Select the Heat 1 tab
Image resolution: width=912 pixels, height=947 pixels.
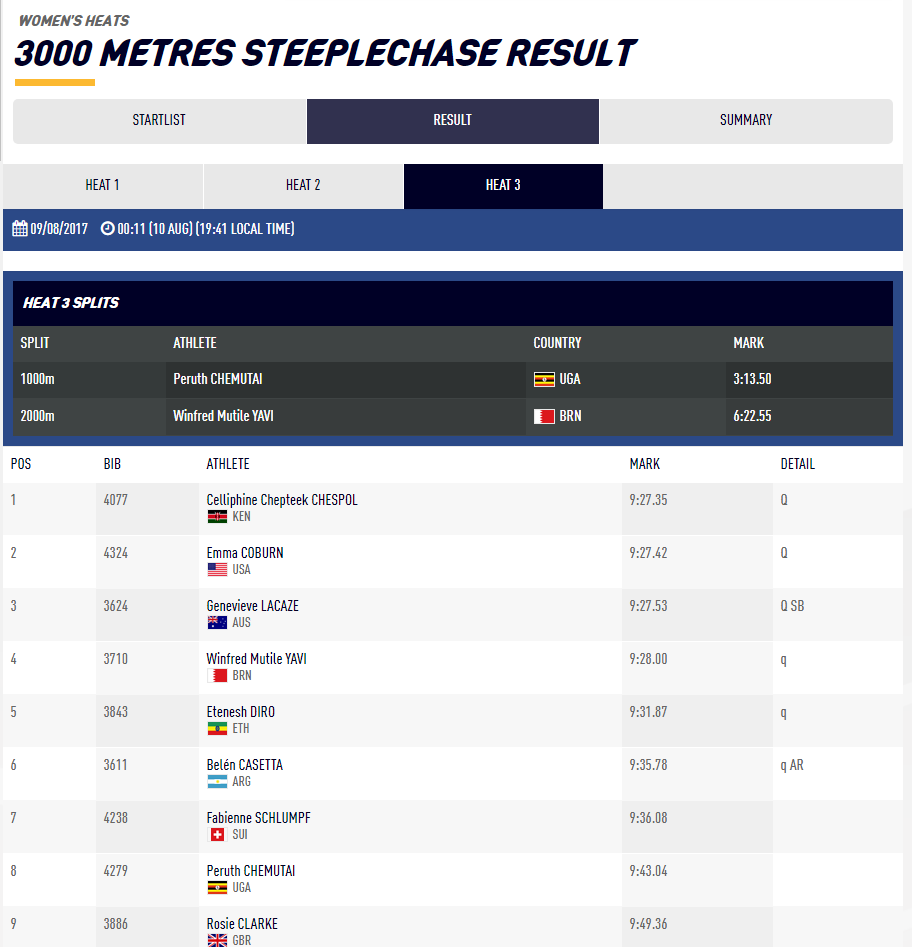(102, 185)
